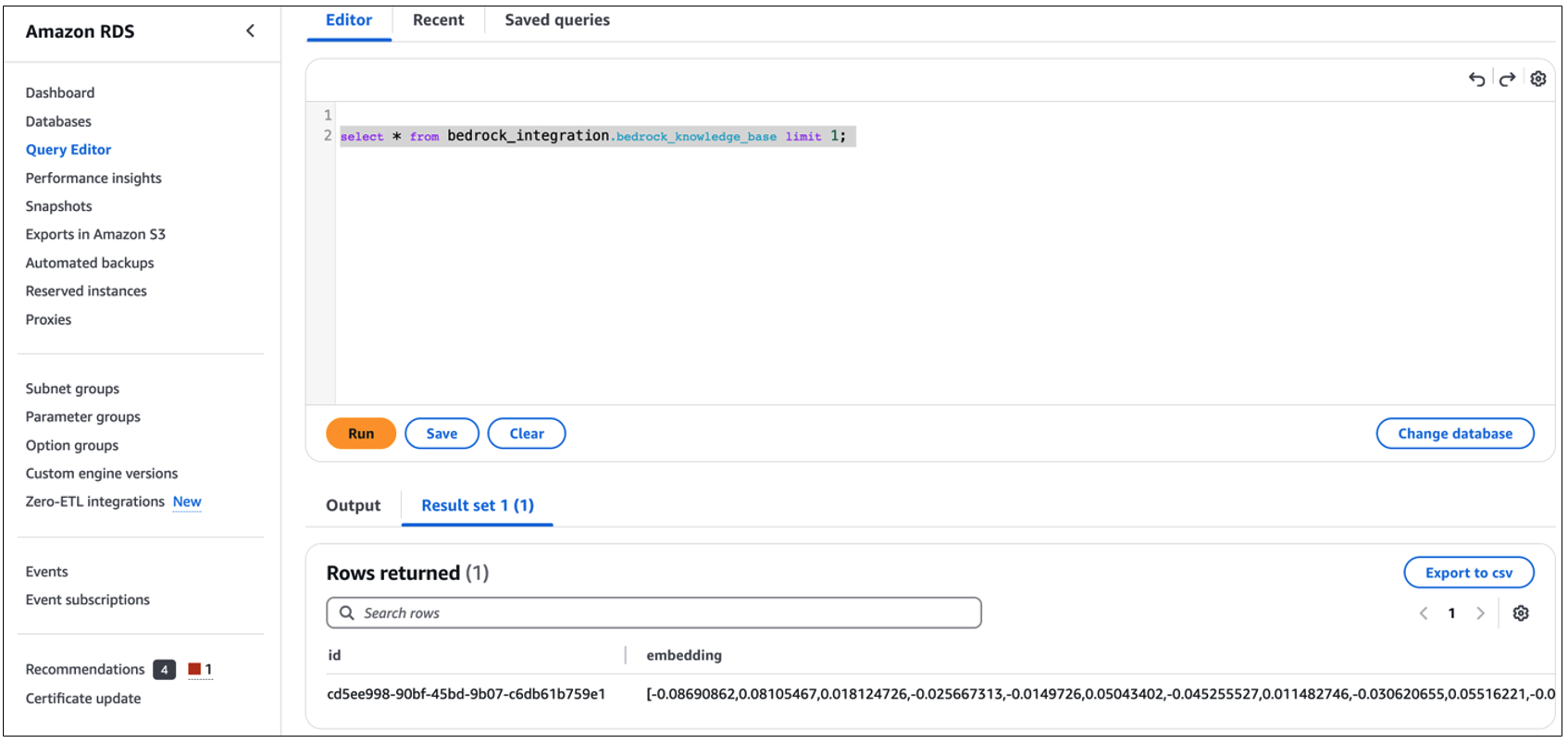Open Performance insights

coord(93,179)
